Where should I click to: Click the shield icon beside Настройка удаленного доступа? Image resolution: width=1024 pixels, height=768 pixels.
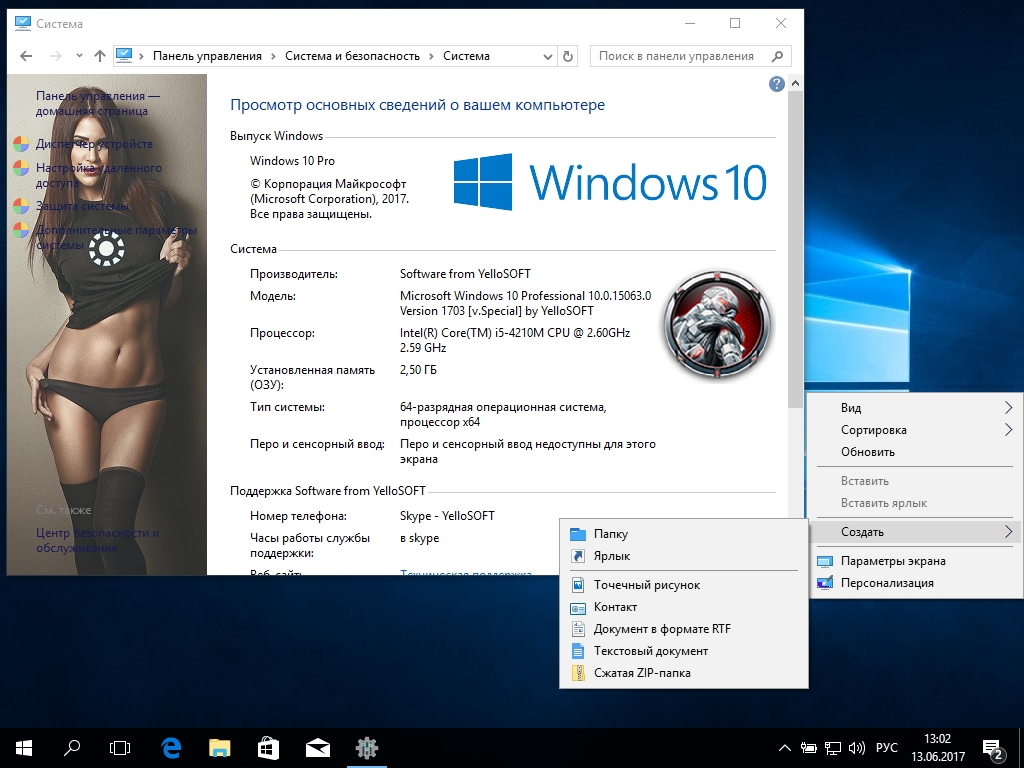pyautogui.click(x=21, y=168)
